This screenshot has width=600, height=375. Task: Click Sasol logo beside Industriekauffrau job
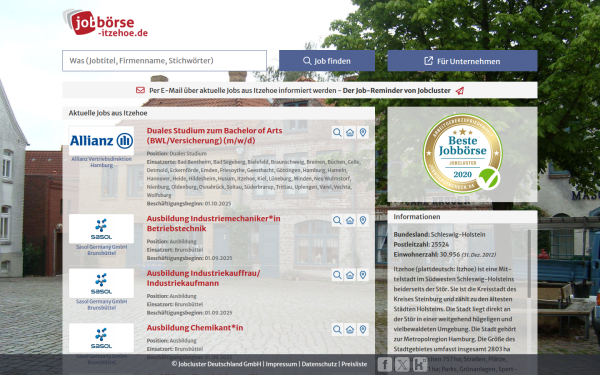point(101,283)
